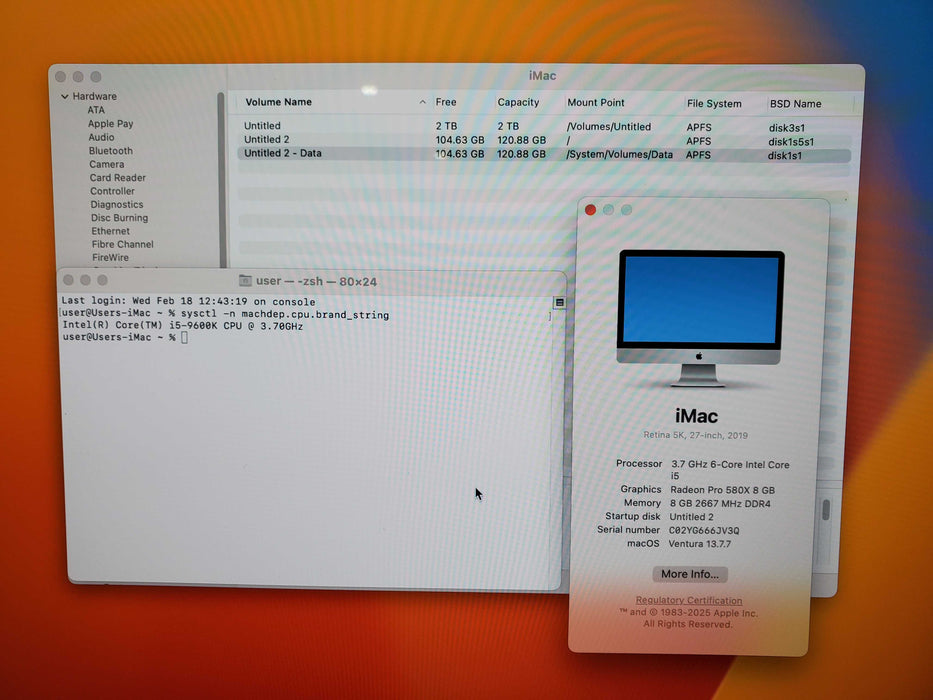Click the sort arrow beside Volume Name
Image resolution: width=933 pixels, height=700 pixels.
pyautogui.click(x=422, y=102)
